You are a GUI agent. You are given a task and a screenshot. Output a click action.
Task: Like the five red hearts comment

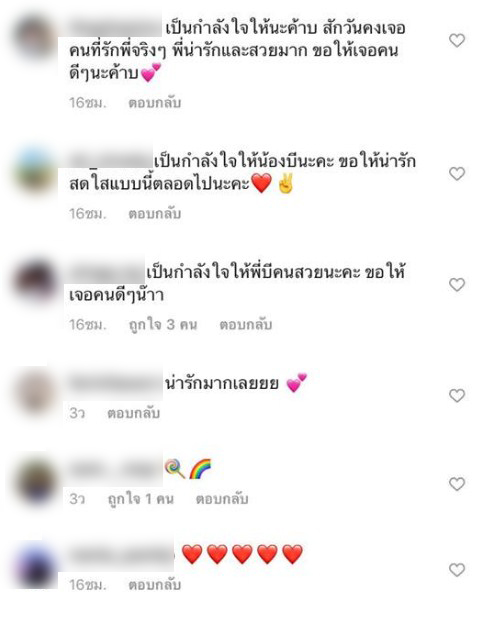pos(457,570)
